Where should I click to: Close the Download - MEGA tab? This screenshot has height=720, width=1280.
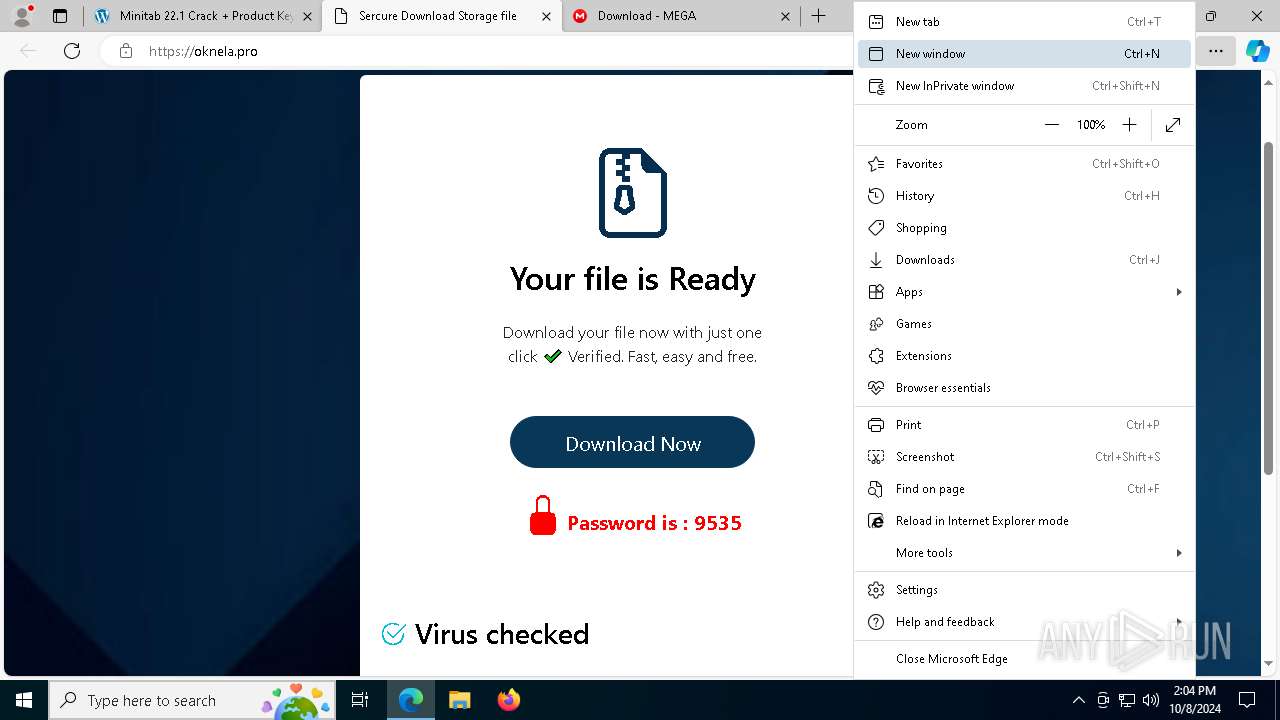(785, 16)
